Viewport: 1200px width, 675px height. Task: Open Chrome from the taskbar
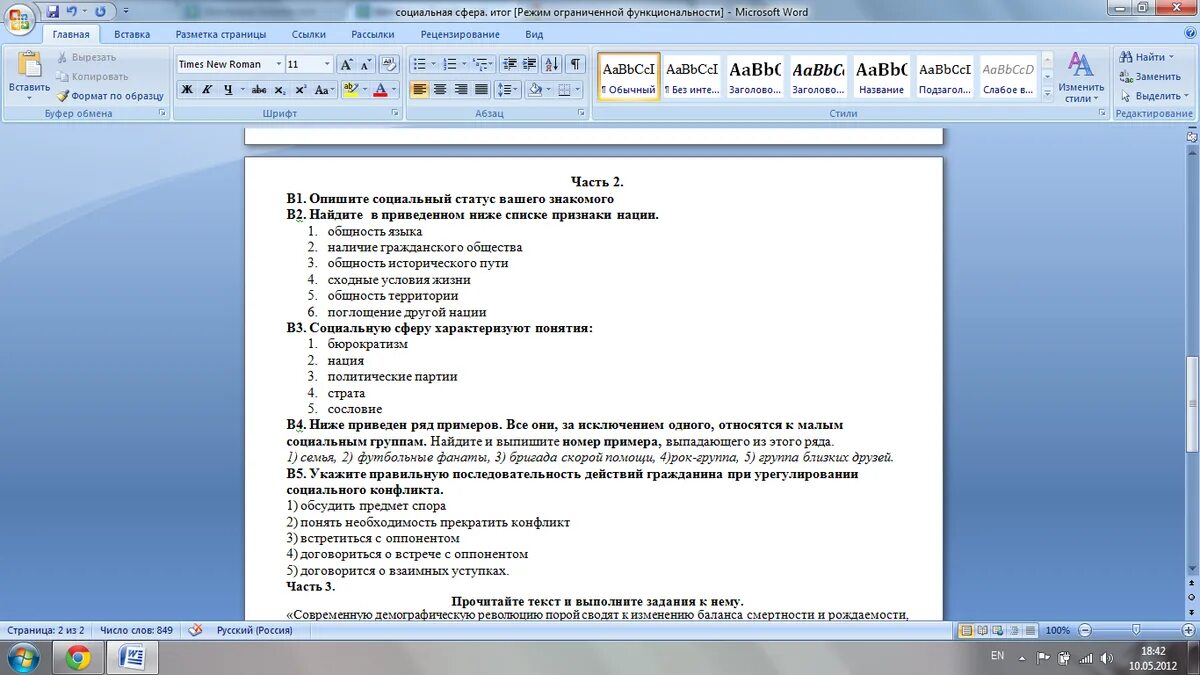78,657
